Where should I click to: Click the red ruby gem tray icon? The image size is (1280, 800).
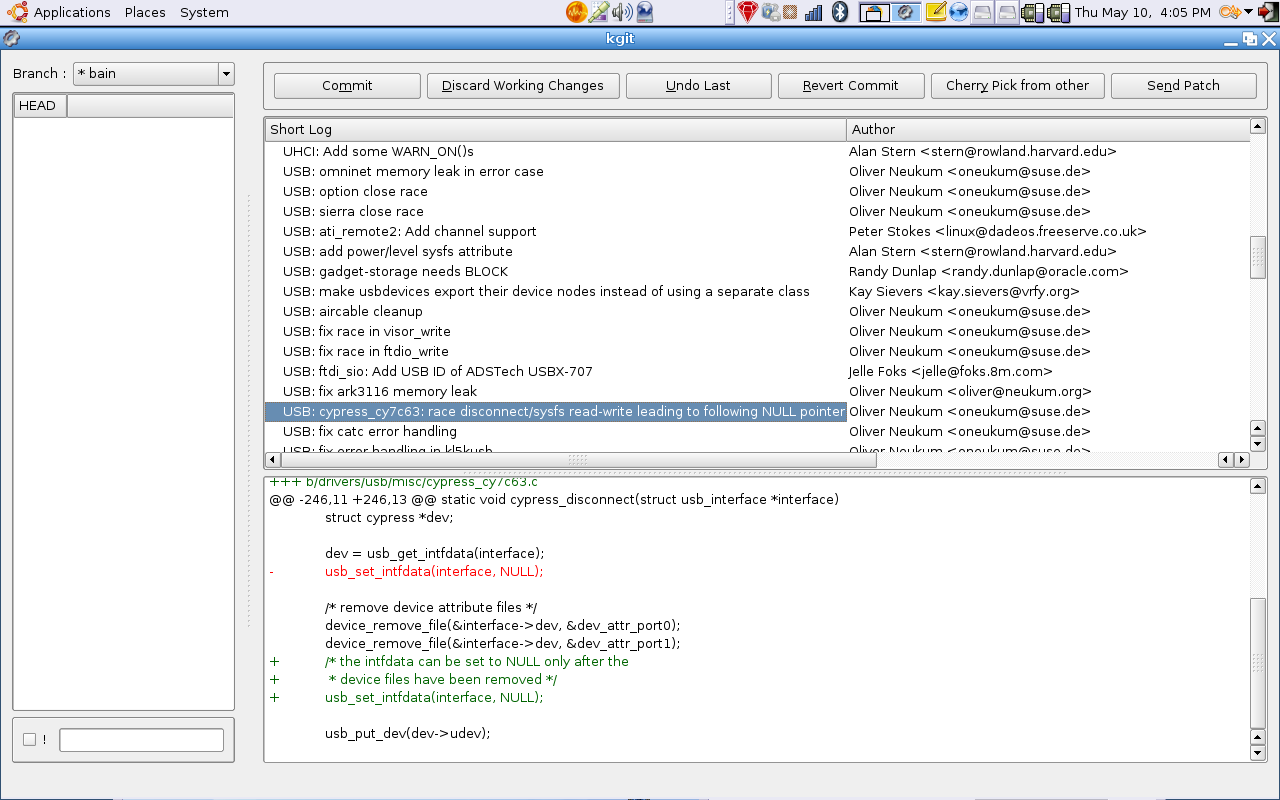[748, 12]
